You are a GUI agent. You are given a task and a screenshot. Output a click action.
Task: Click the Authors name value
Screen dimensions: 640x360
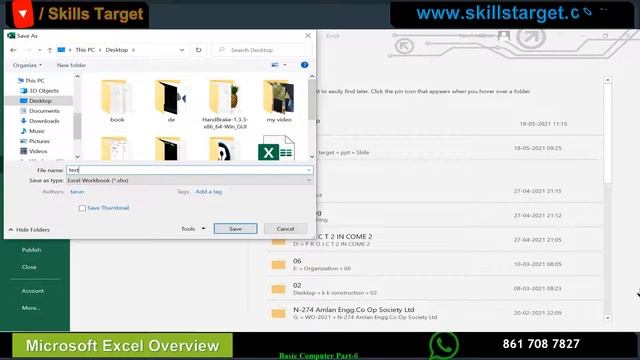pyautogui.click(x=77, y=191)
